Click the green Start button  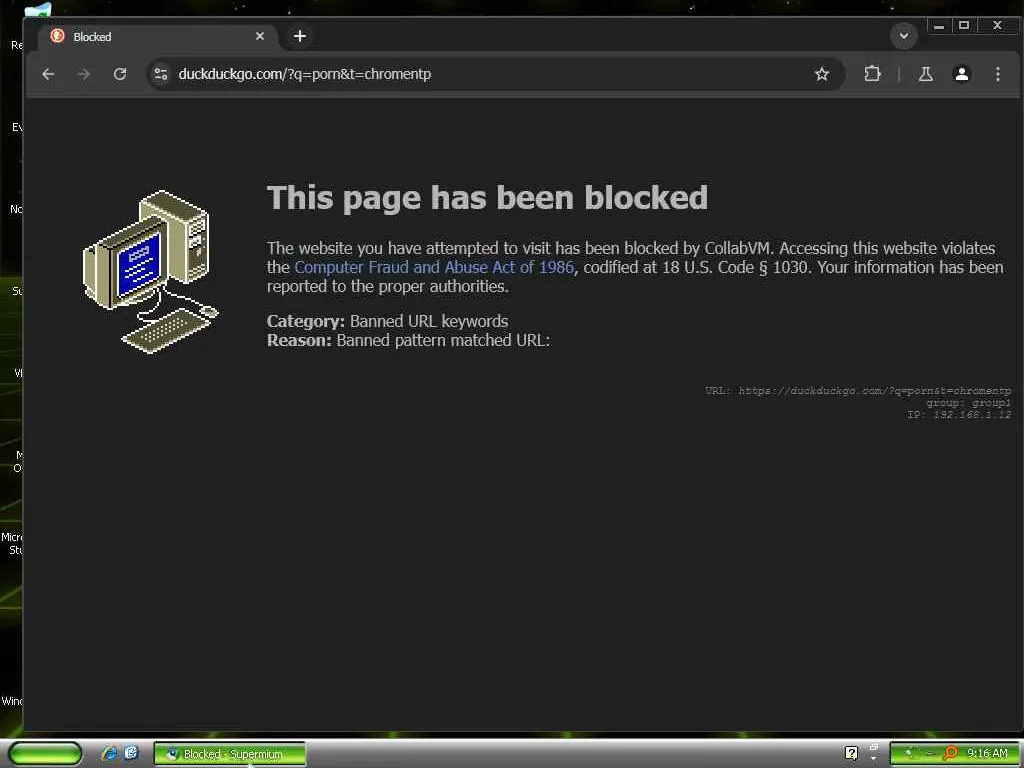(x=45, y=754)
